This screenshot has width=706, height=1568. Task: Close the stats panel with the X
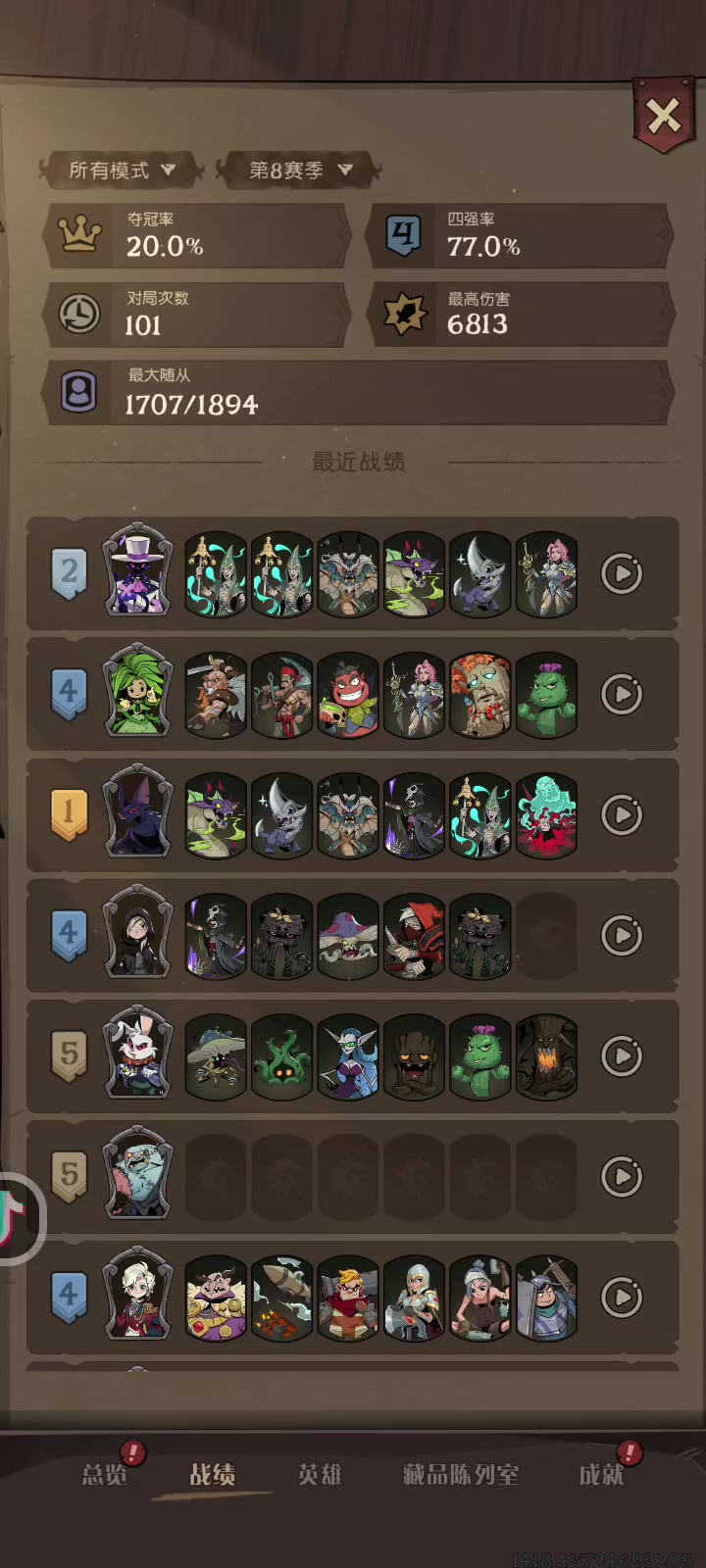[664, 117]
